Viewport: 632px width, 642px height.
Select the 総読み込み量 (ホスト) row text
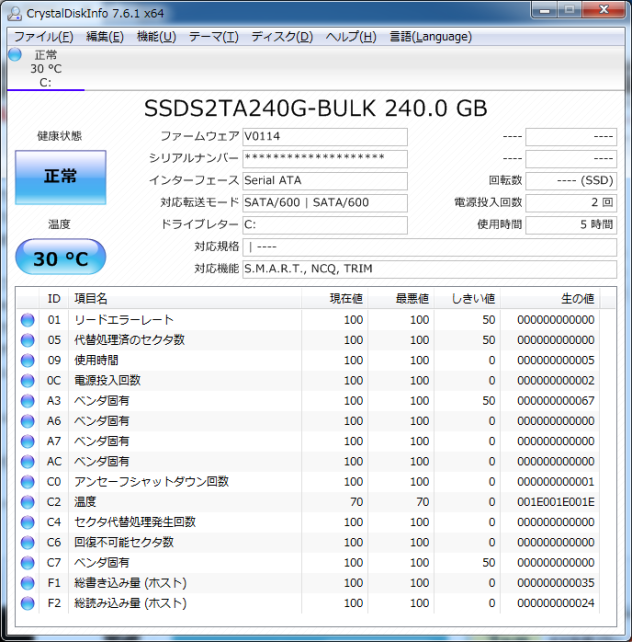click(x=130, y=603)
